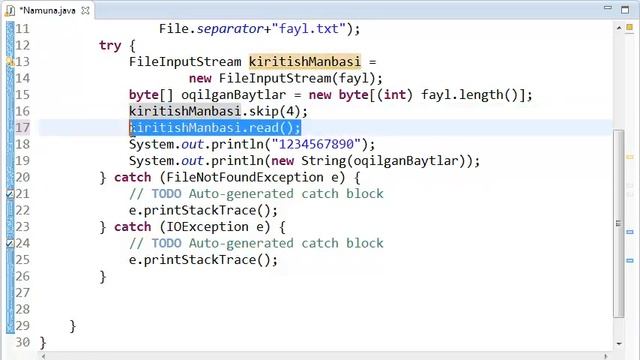640x360 pixels.
Task: Click the TODO comment on line 21
Action: (256, 193)
